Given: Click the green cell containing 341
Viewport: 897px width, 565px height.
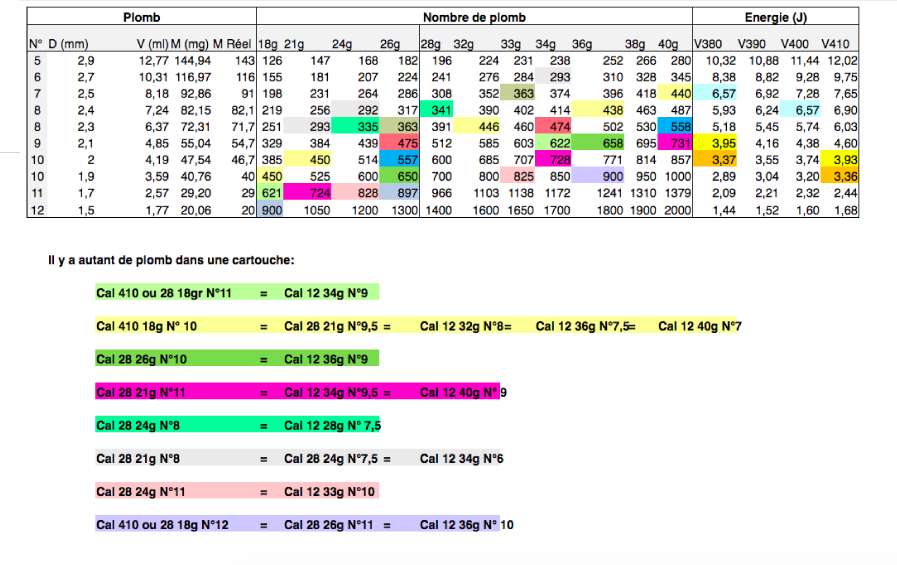Looking at the screenshot, I should 436,109.
